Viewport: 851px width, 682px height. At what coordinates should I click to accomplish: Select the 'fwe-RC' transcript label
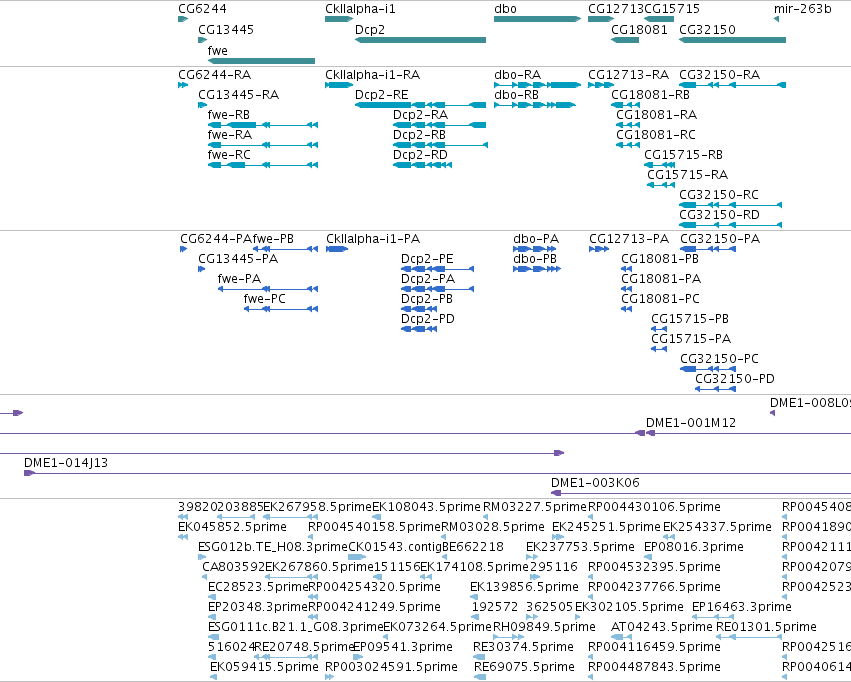point(229,155)
